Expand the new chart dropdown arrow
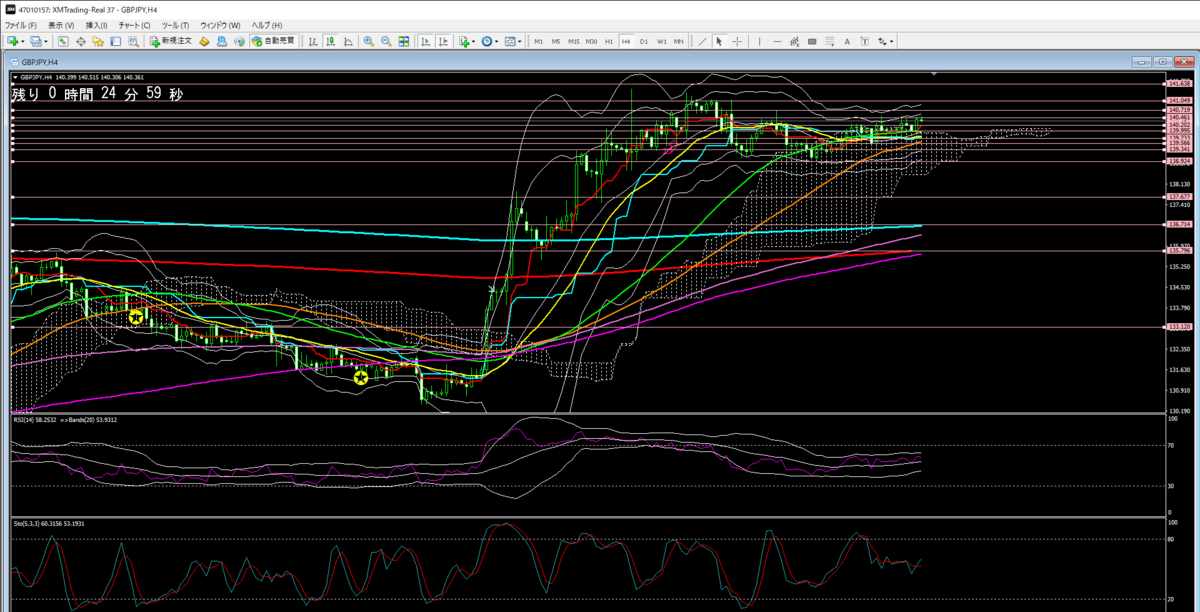1200x612 pixels. click(x=23, y=41)
